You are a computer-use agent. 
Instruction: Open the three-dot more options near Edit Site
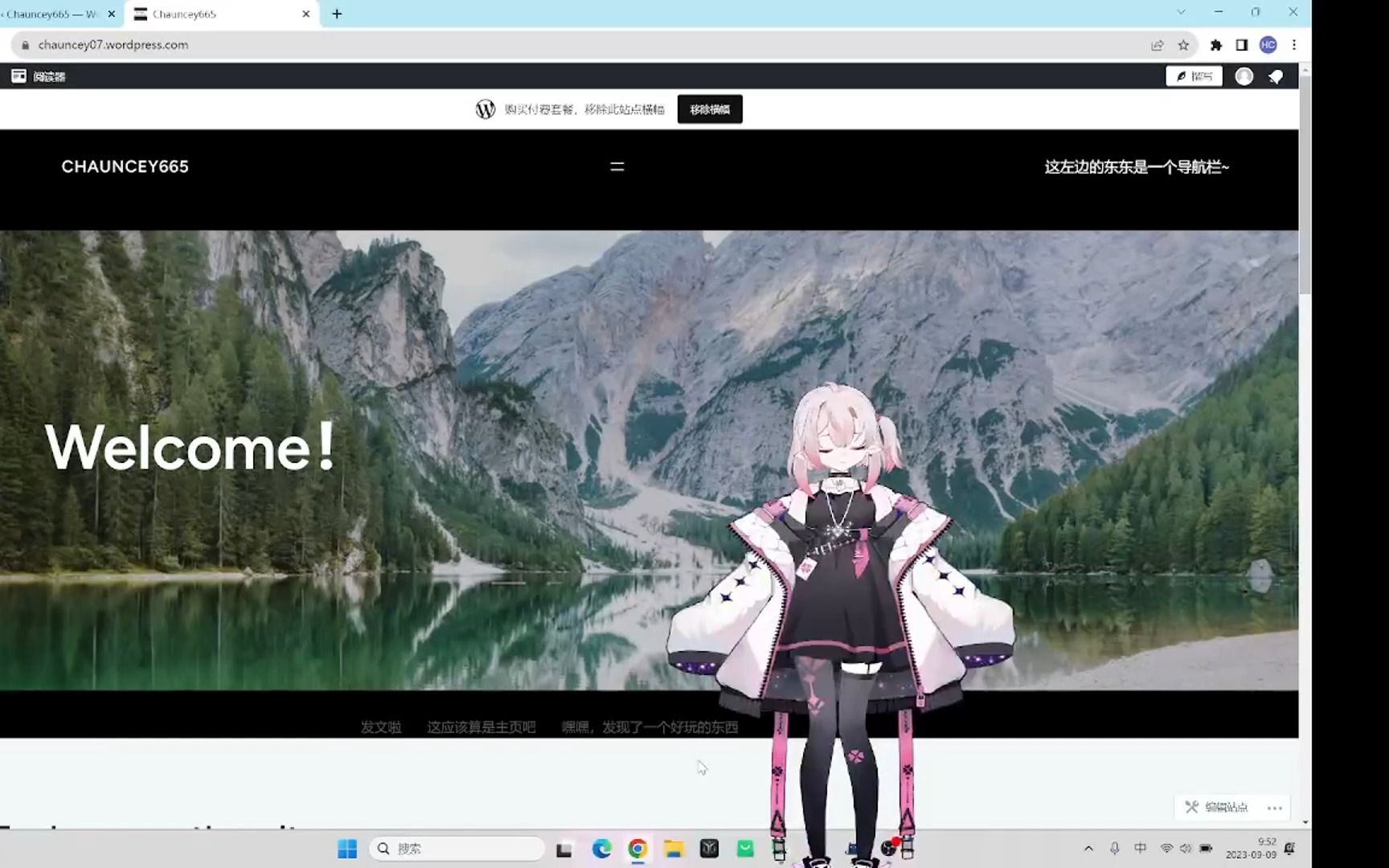pos(1275,808)
